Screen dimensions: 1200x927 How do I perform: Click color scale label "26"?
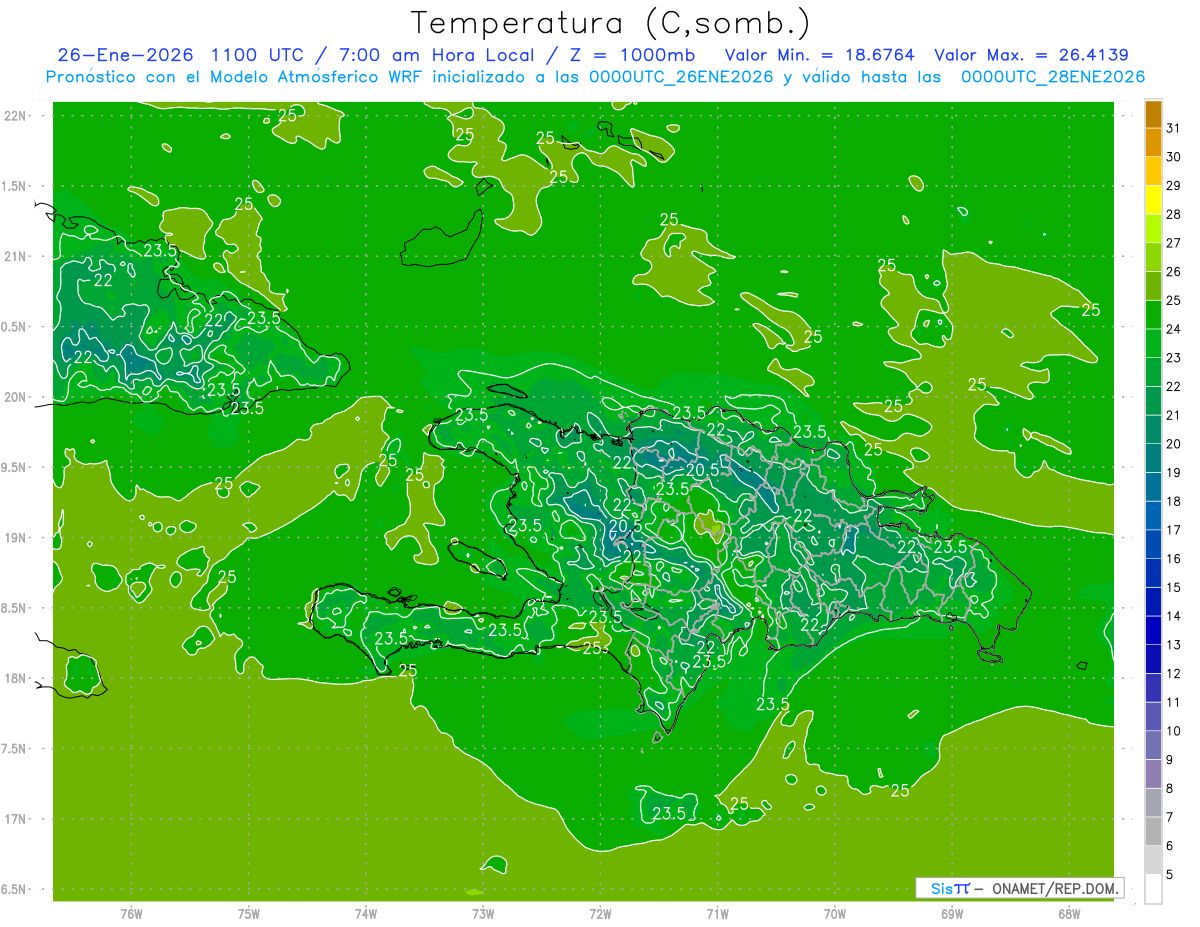tap(1173, 272)
